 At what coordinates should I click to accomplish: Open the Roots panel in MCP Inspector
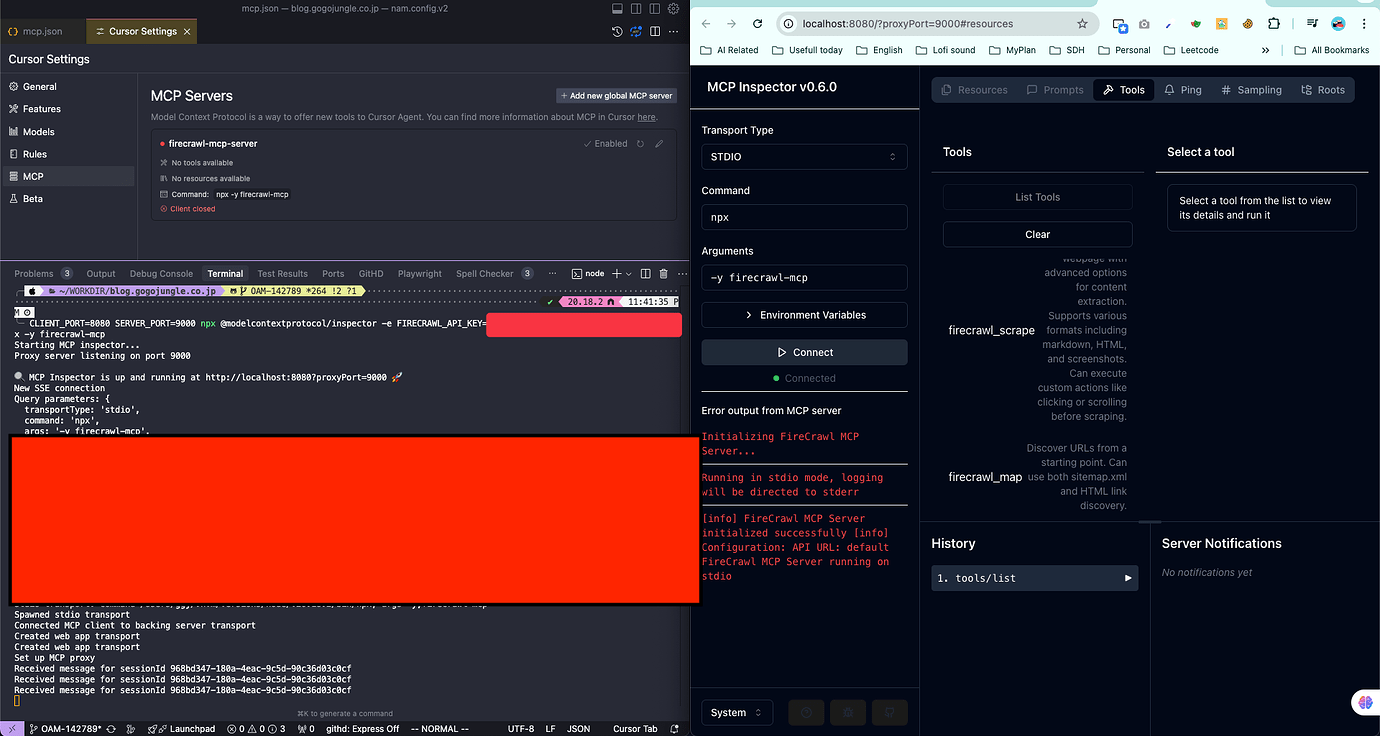(x=1323, y=89)
